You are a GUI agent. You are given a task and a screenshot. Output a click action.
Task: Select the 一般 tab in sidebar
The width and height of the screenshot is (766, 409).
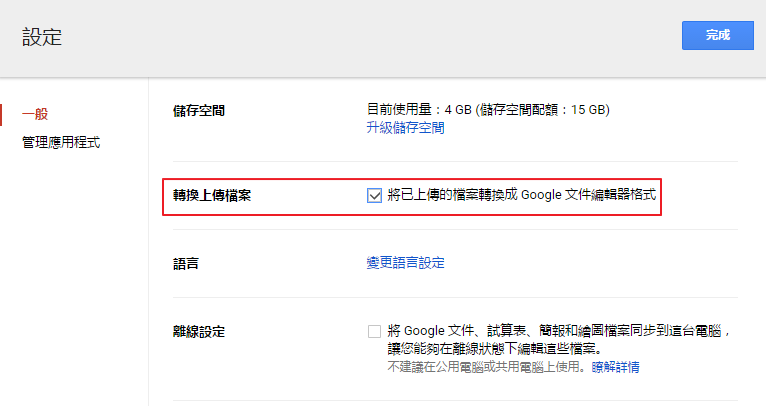[x=36, y=114]
